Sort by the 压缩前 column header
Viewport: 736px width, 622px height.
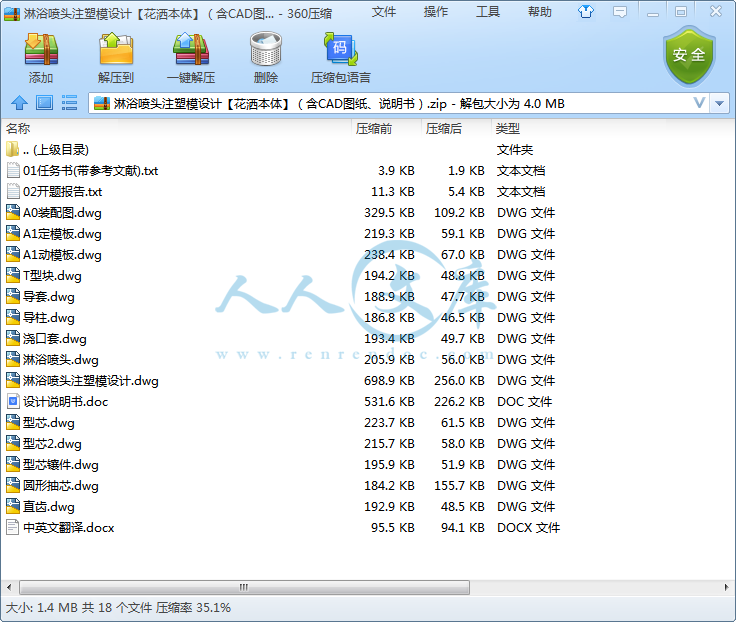click(x=374, y=128)
